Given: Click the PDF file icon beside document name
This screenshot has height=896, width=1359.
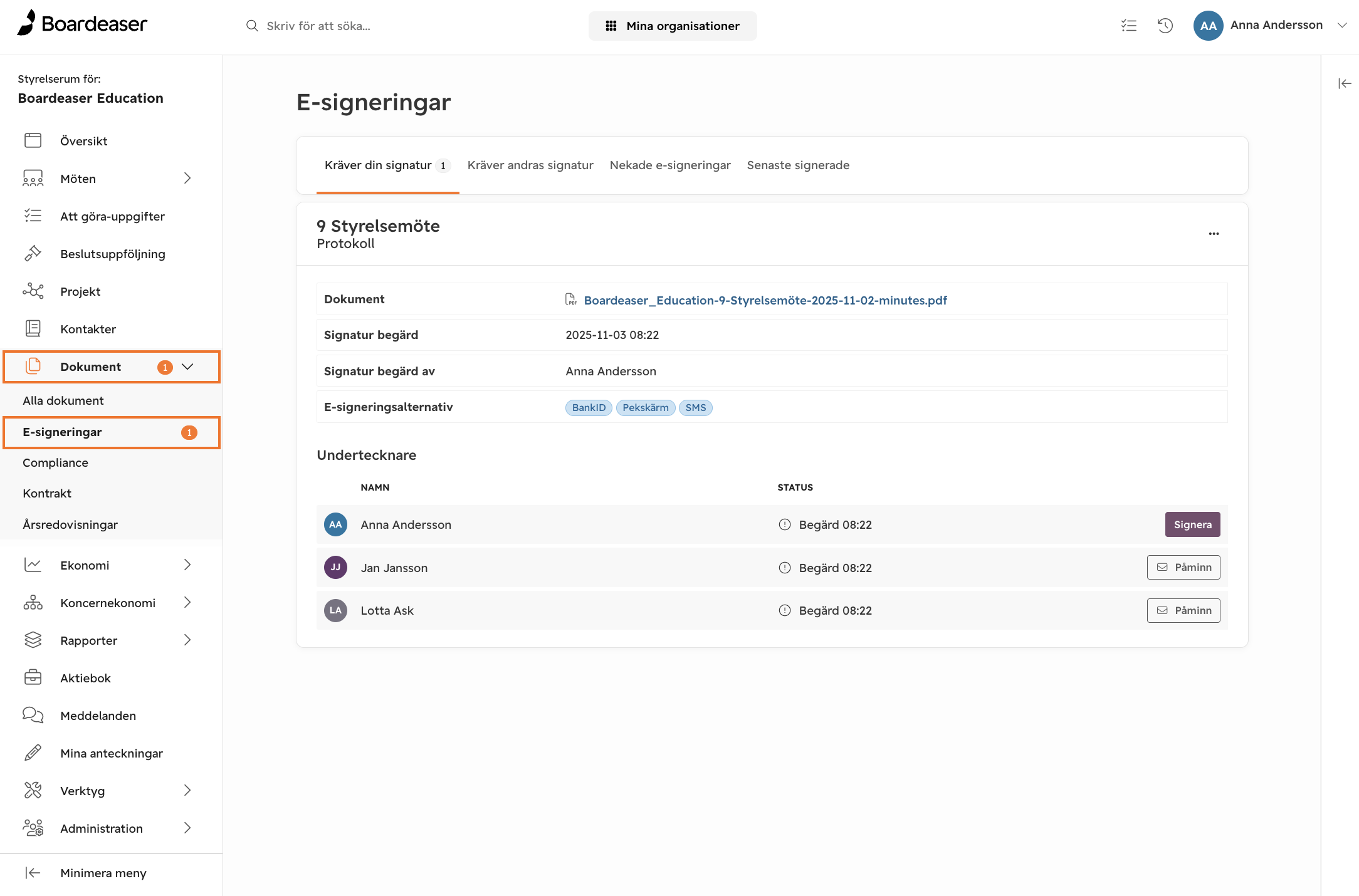Looking at the screenshot, I should pos(570,300).
